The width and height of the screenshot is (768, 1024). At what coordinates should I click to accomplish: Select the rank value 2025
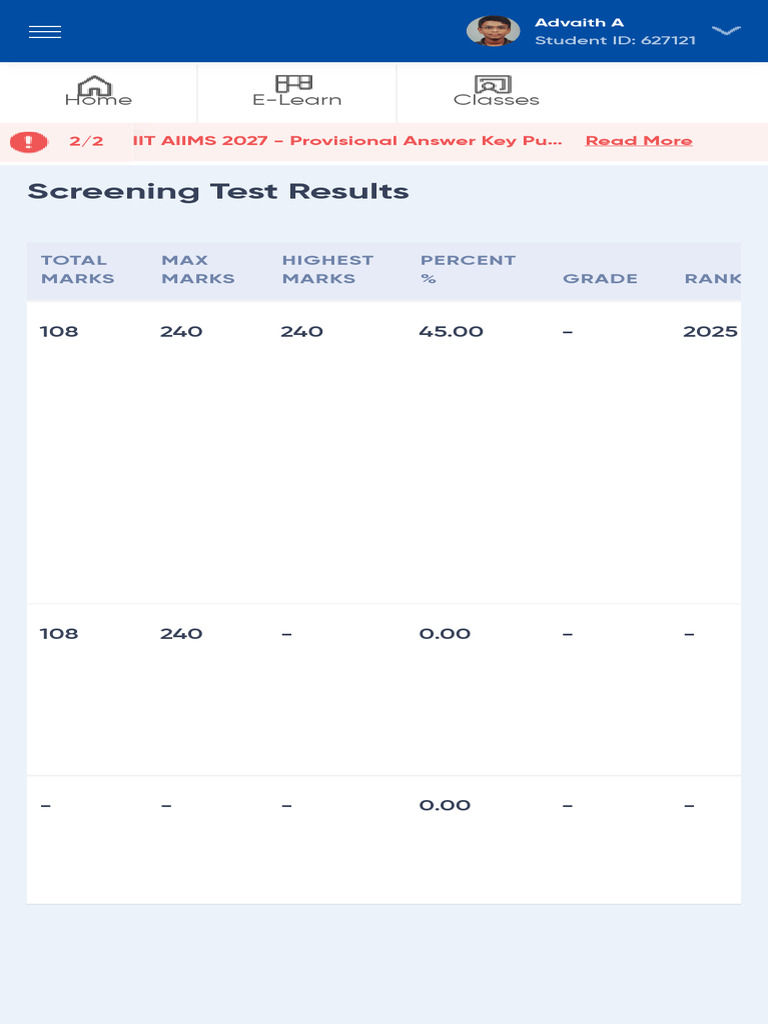coord(710,331)
